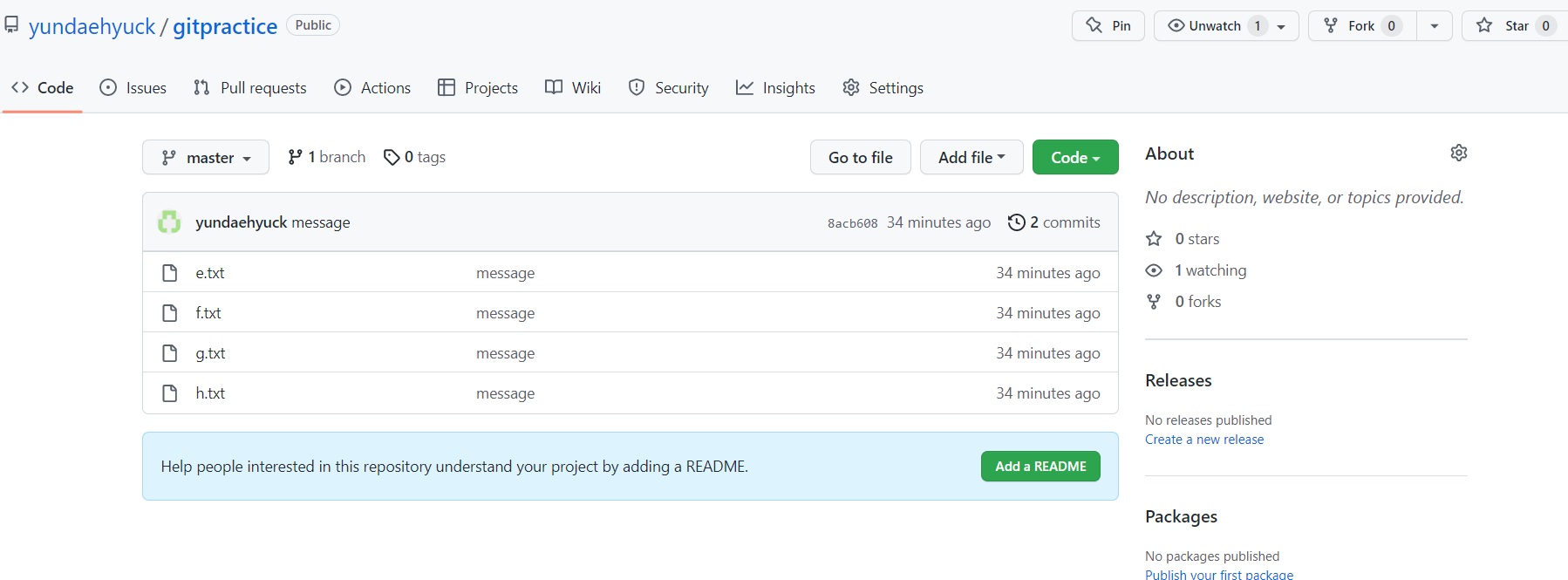Open the e.txt file
Screen dimensions: 1568x580
click(210, 273)
